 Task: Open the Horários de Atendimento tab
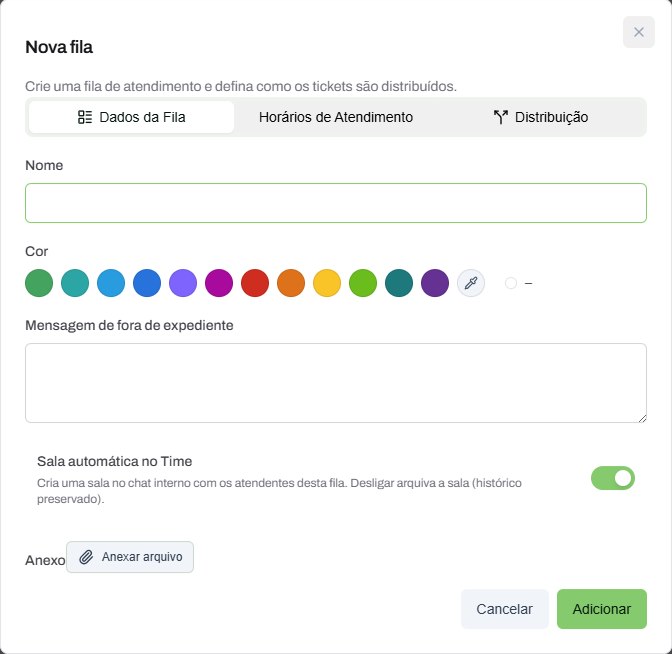[336, 117]
